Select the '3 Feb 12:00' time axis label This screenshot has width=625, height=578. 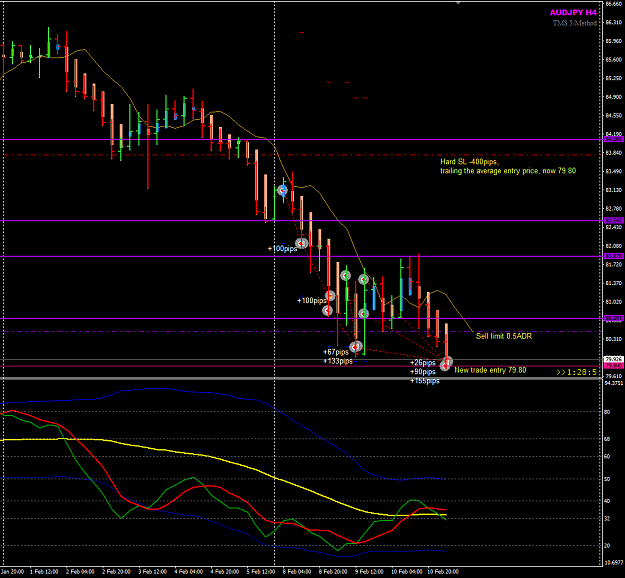[153, 572]
